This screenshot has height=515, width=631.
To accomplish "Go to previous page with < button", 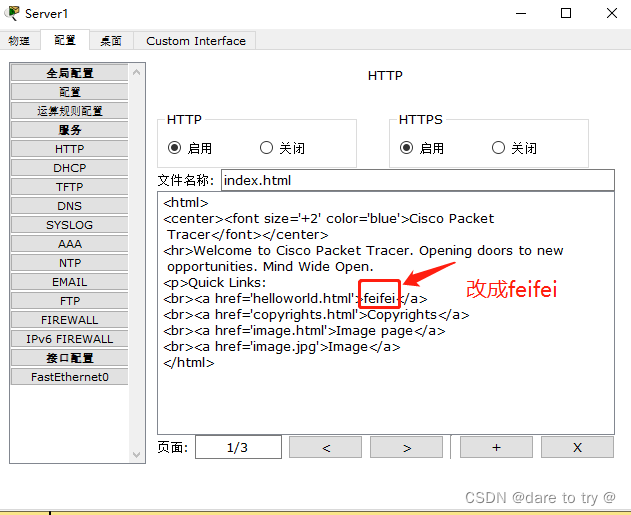I will coord(326,447).
